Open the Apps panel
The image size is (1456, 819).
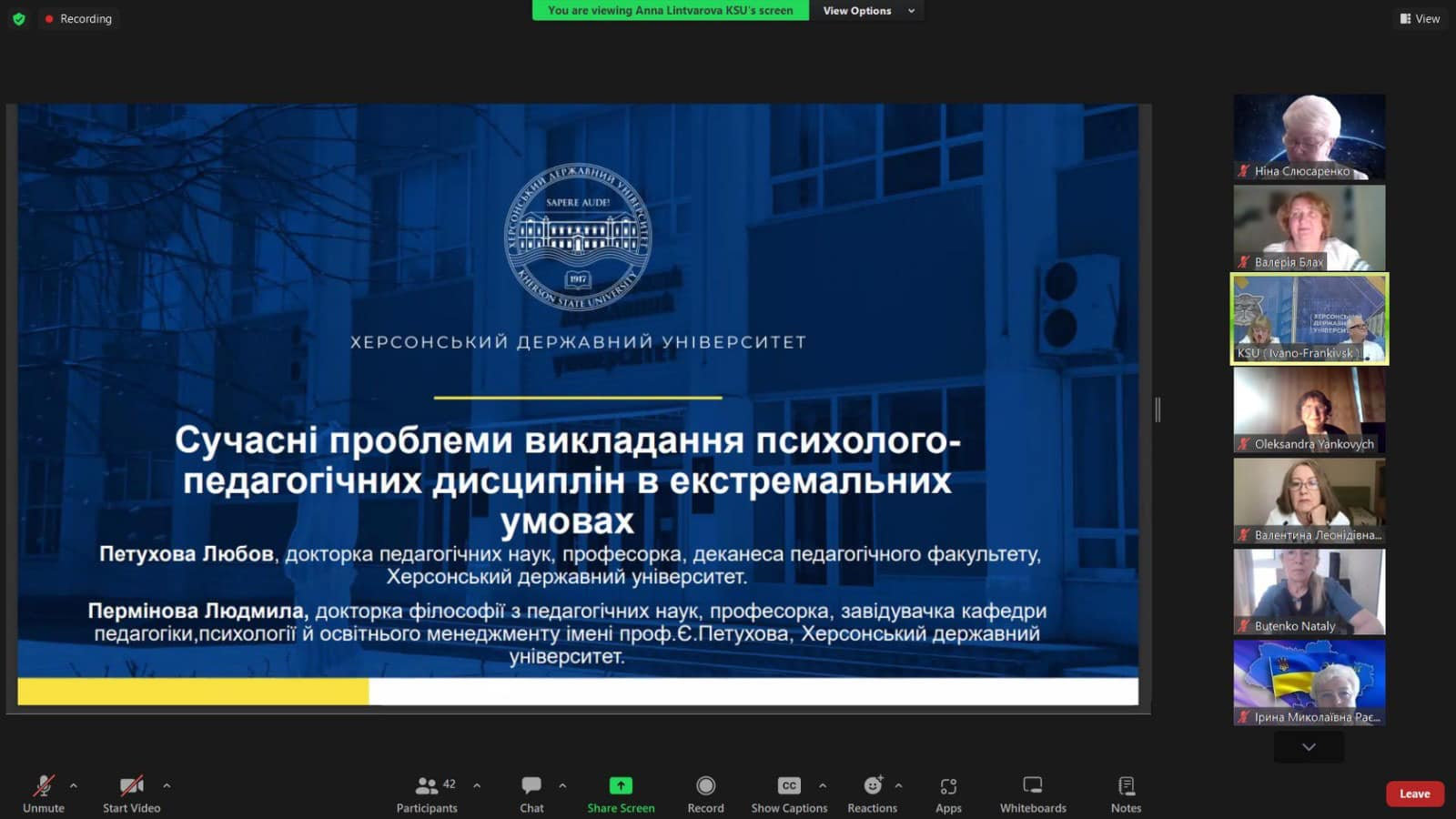(x=948, y=794)
